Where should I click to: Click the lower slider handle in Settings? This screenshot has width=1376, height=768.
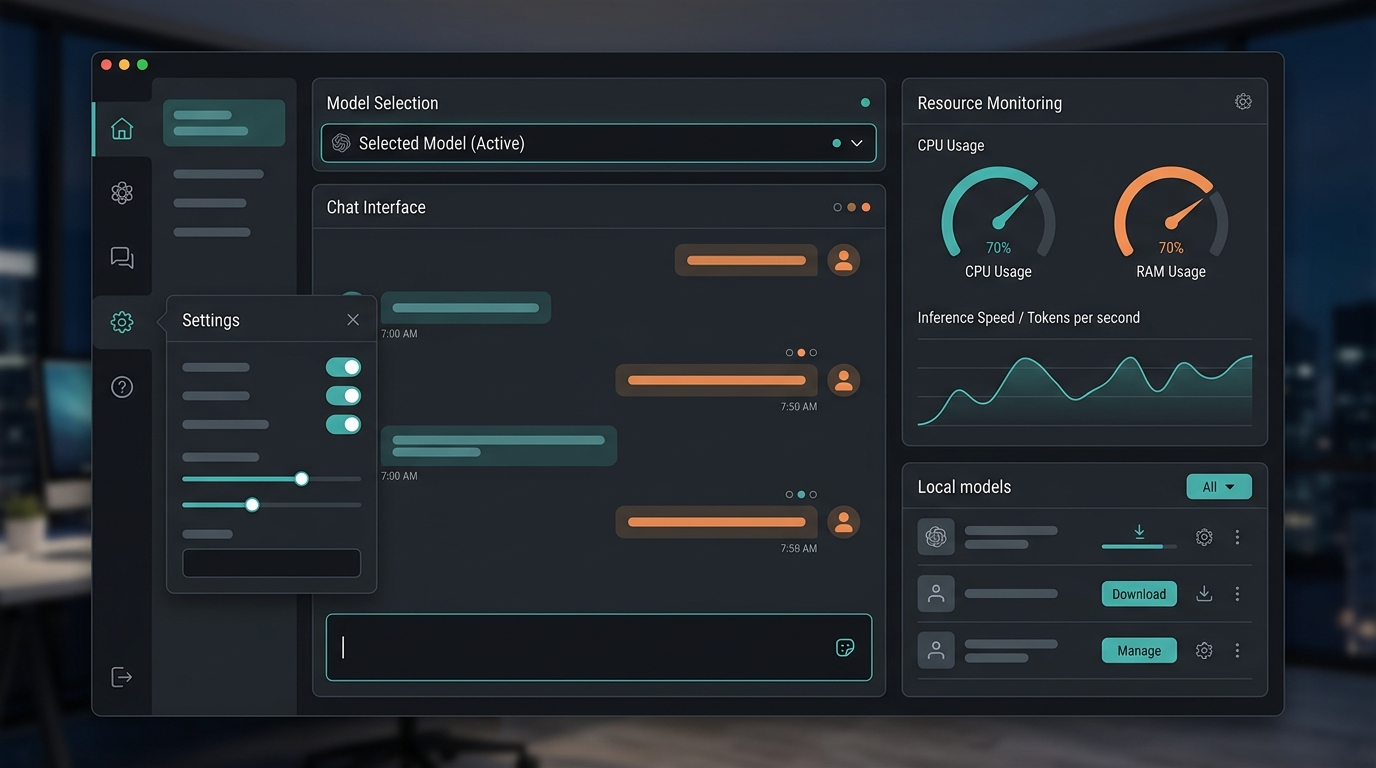coord(252,505)
